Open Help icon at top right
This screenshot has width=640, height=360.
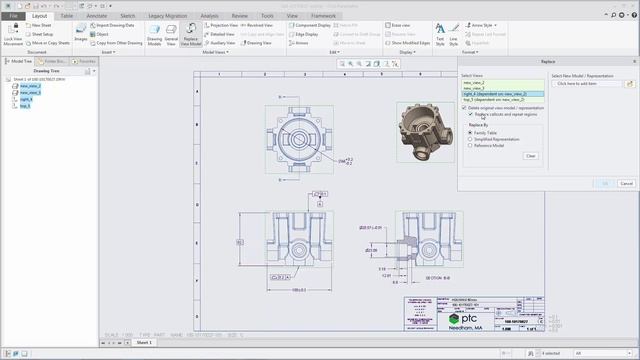click(634, 15)
